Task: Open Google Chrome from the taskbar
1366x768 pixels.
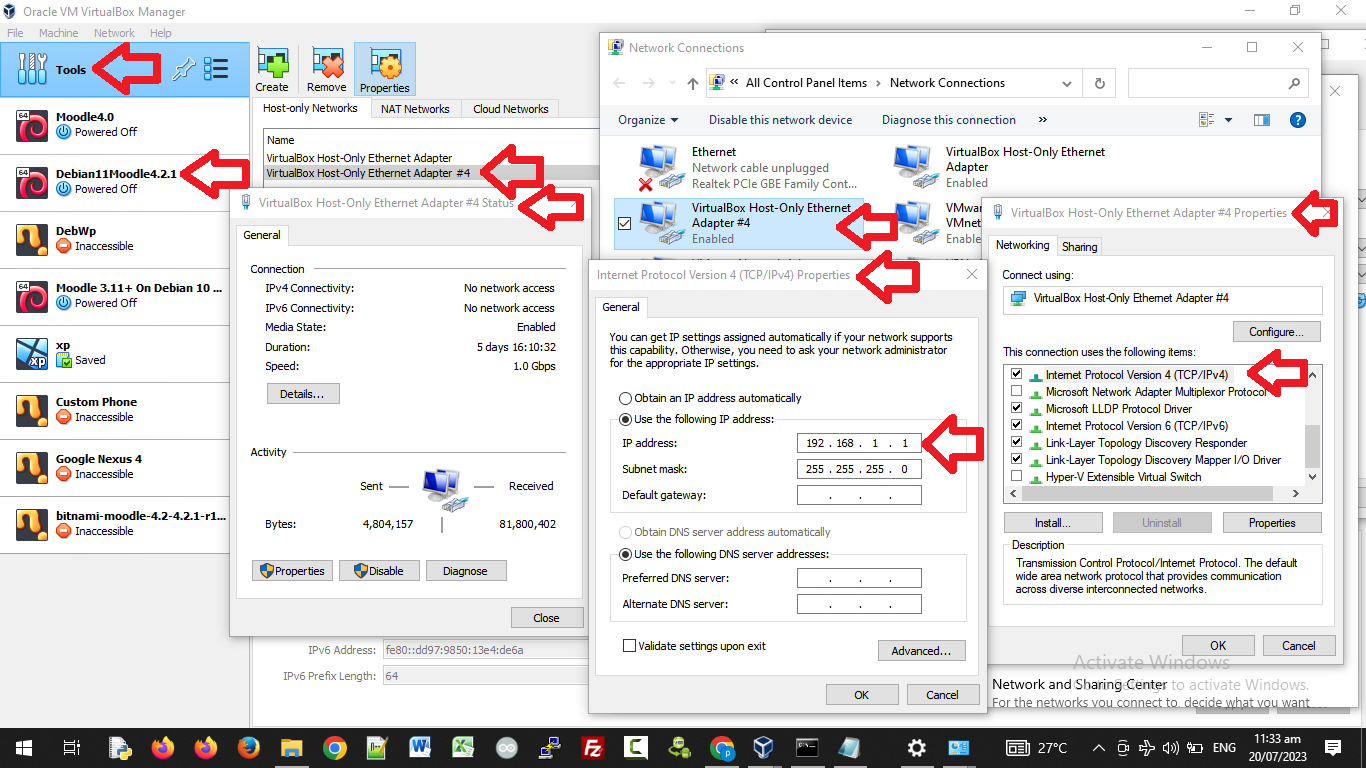Action: (x=334, y=747)
